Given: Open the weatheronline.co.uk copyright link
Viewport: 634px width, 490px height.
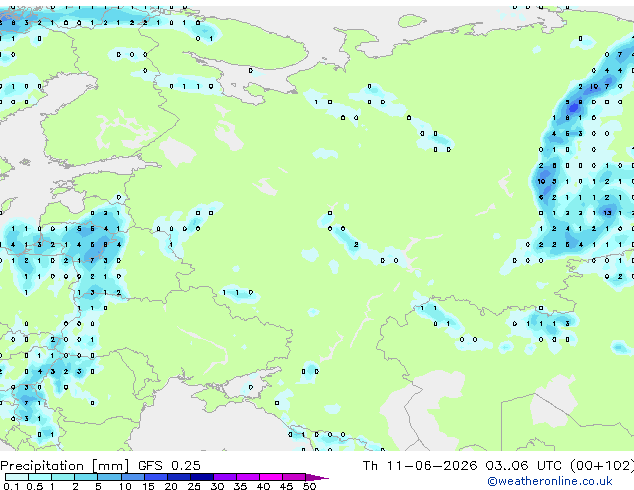Looking at the screenshot, I should click(x=550, y=482).
